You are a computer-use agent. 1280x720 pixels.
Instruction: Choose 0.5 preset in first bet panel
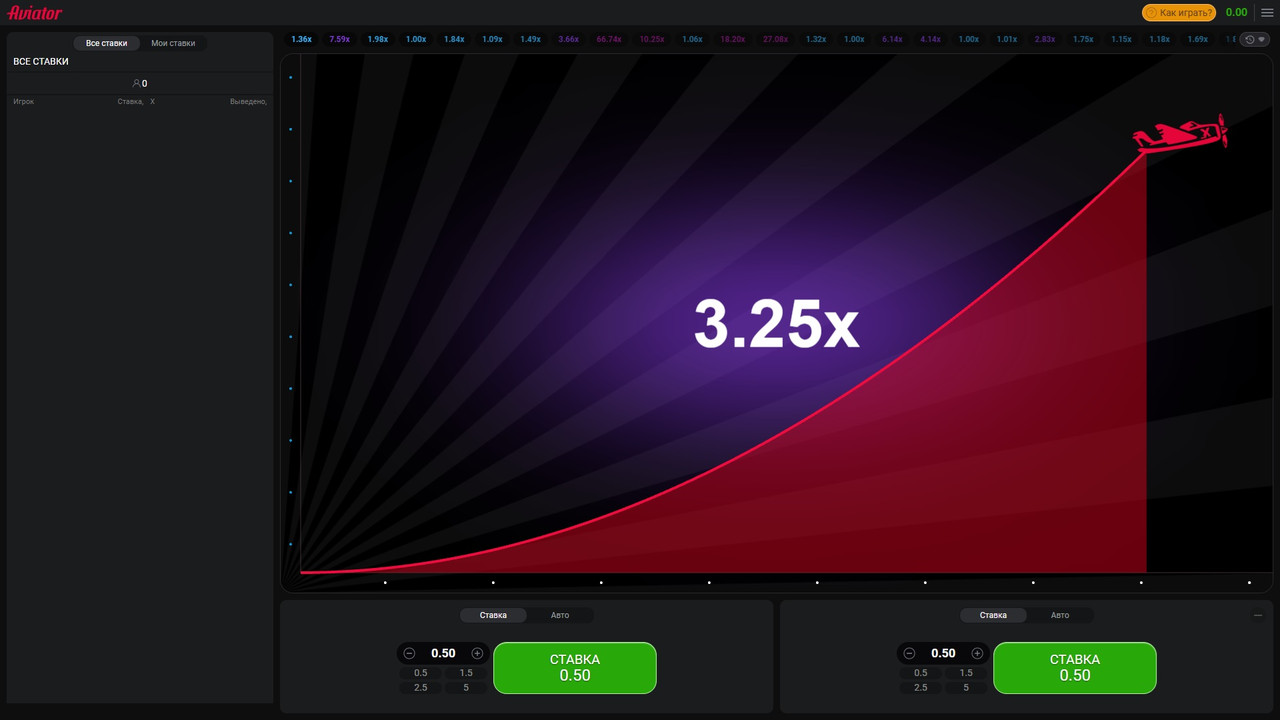coord(421,673)
